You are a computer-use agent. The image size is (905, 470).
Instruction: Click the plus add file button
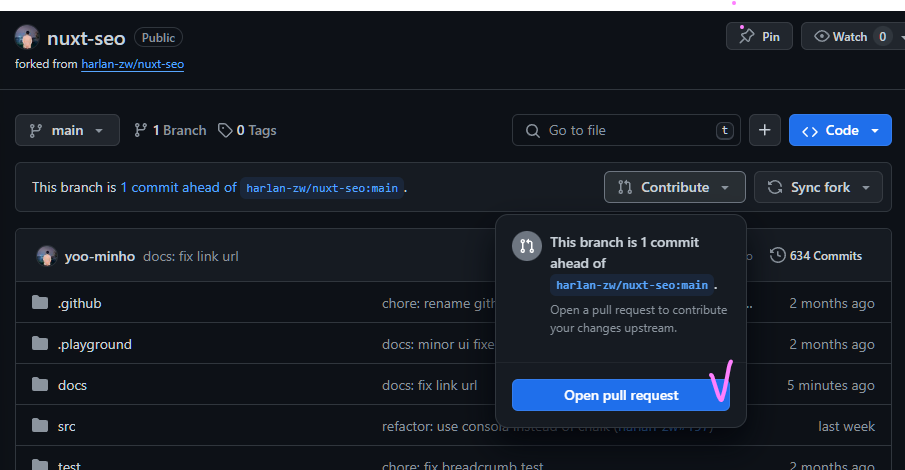pos(765,130)
